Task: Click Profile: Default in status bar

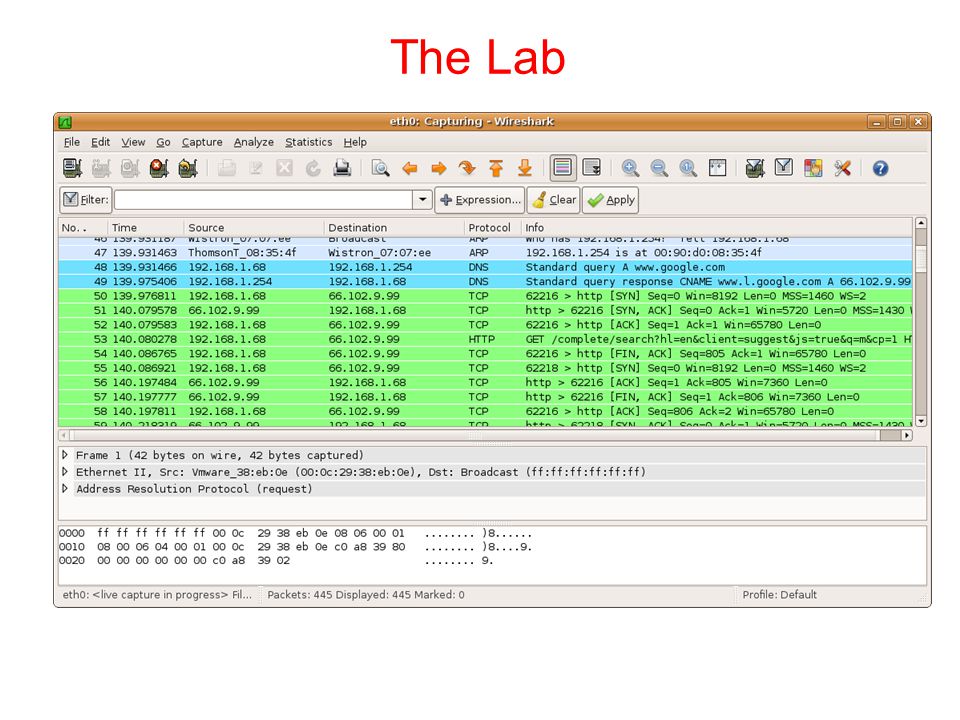Action: pos(779,594)
